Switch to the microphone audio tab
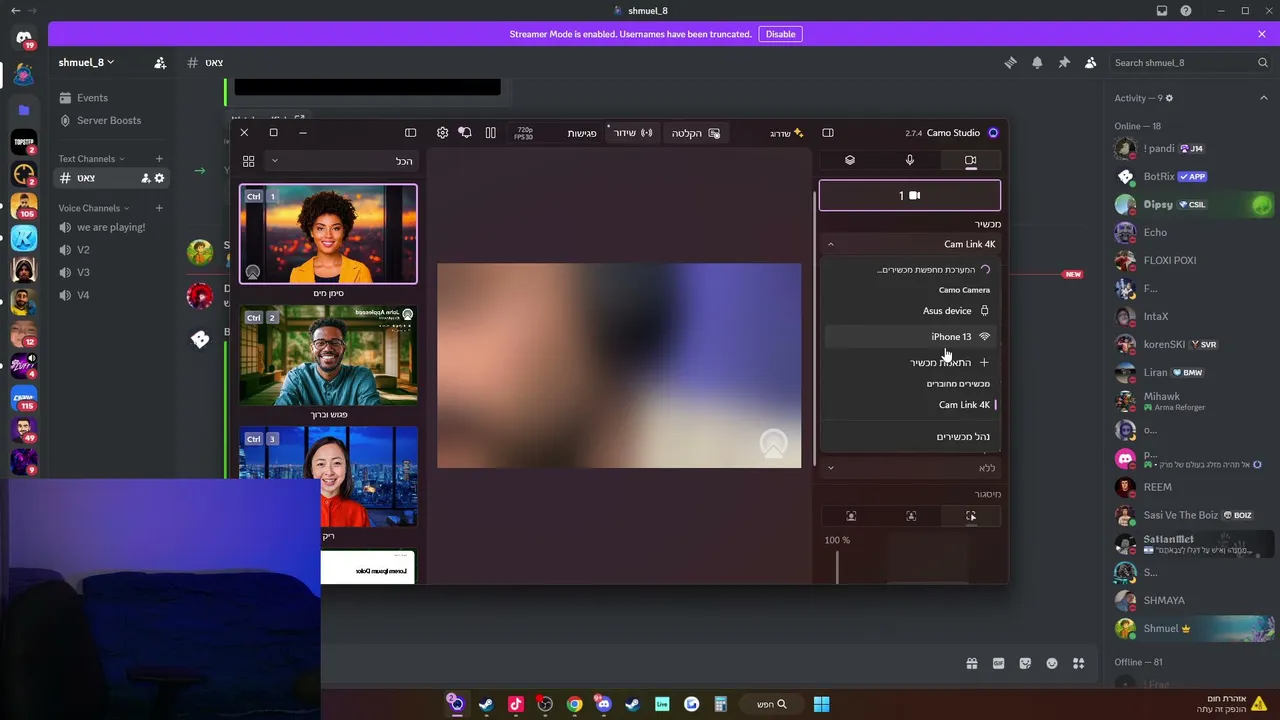 (x=910, y=160)
